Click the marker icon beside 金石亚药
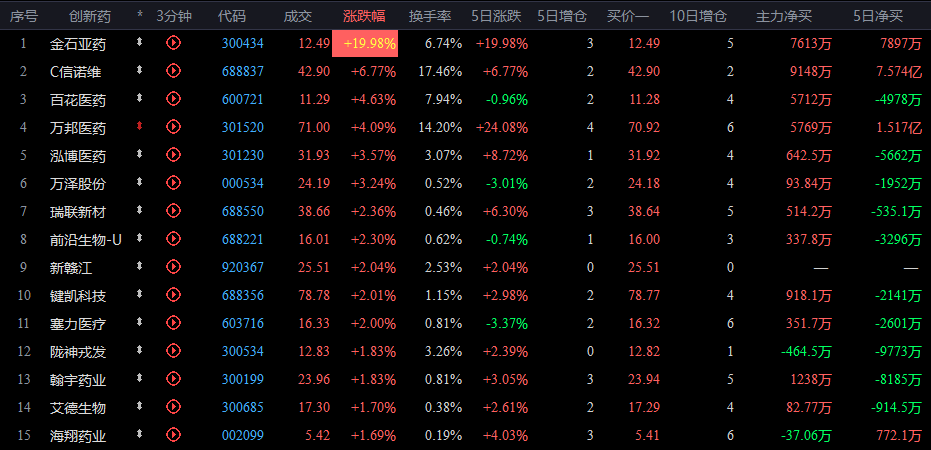Image resolution: width=931 pixels, height=450 pixels. click(140, 42)
